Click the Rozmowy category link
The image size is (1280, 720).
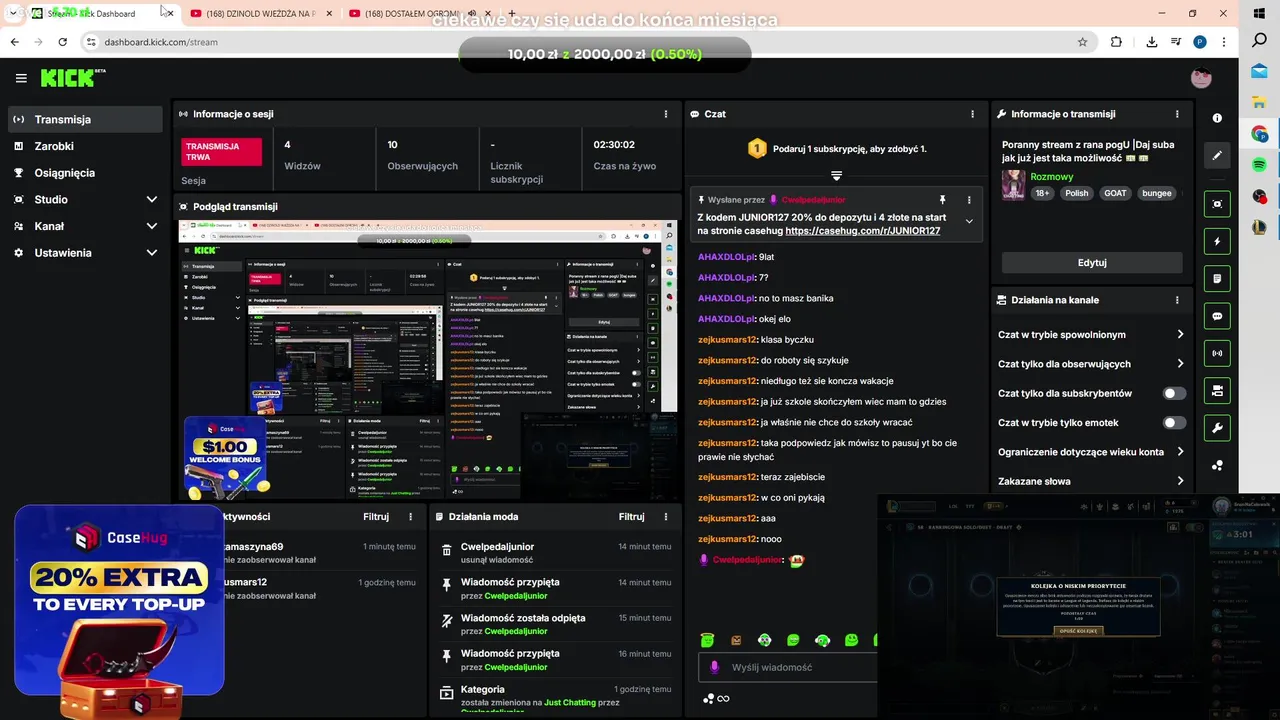click(x=1051, y=177)
